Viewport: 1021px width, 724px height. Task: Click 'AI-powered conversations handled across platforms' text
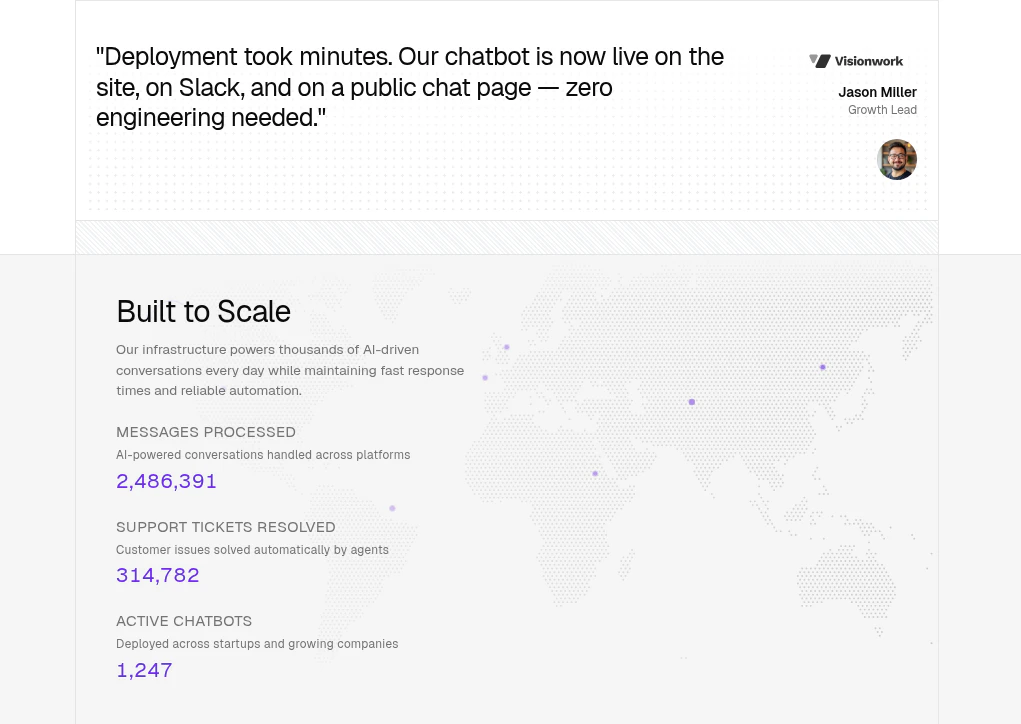tap(263, 455)
